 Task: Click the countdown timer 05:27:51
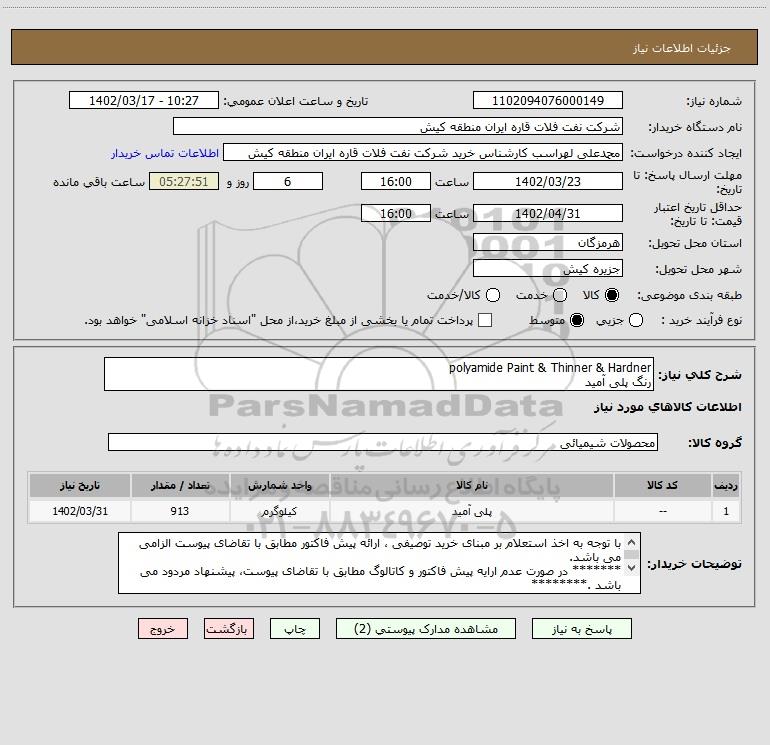tap(184, 181)
